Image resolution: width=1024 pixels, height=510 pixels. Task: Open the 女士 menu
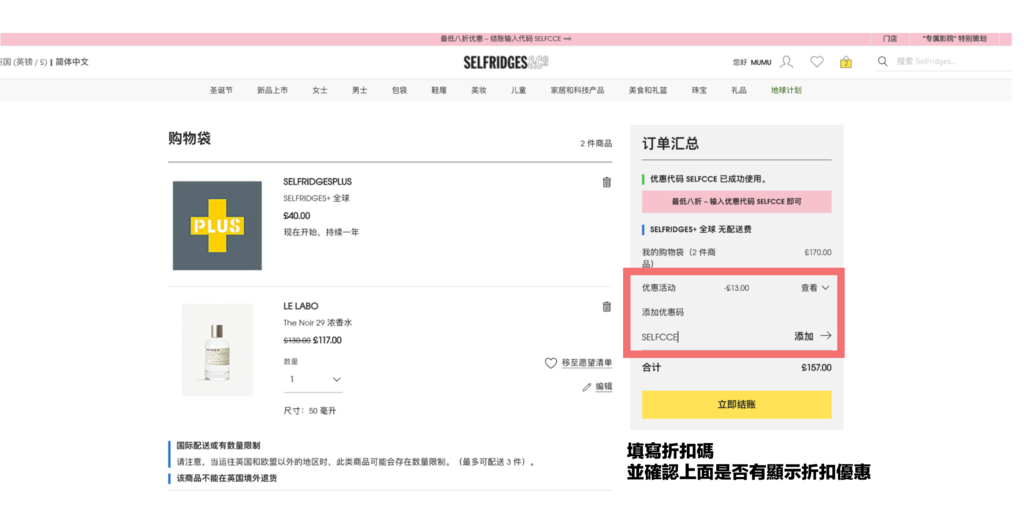point(320,91)
